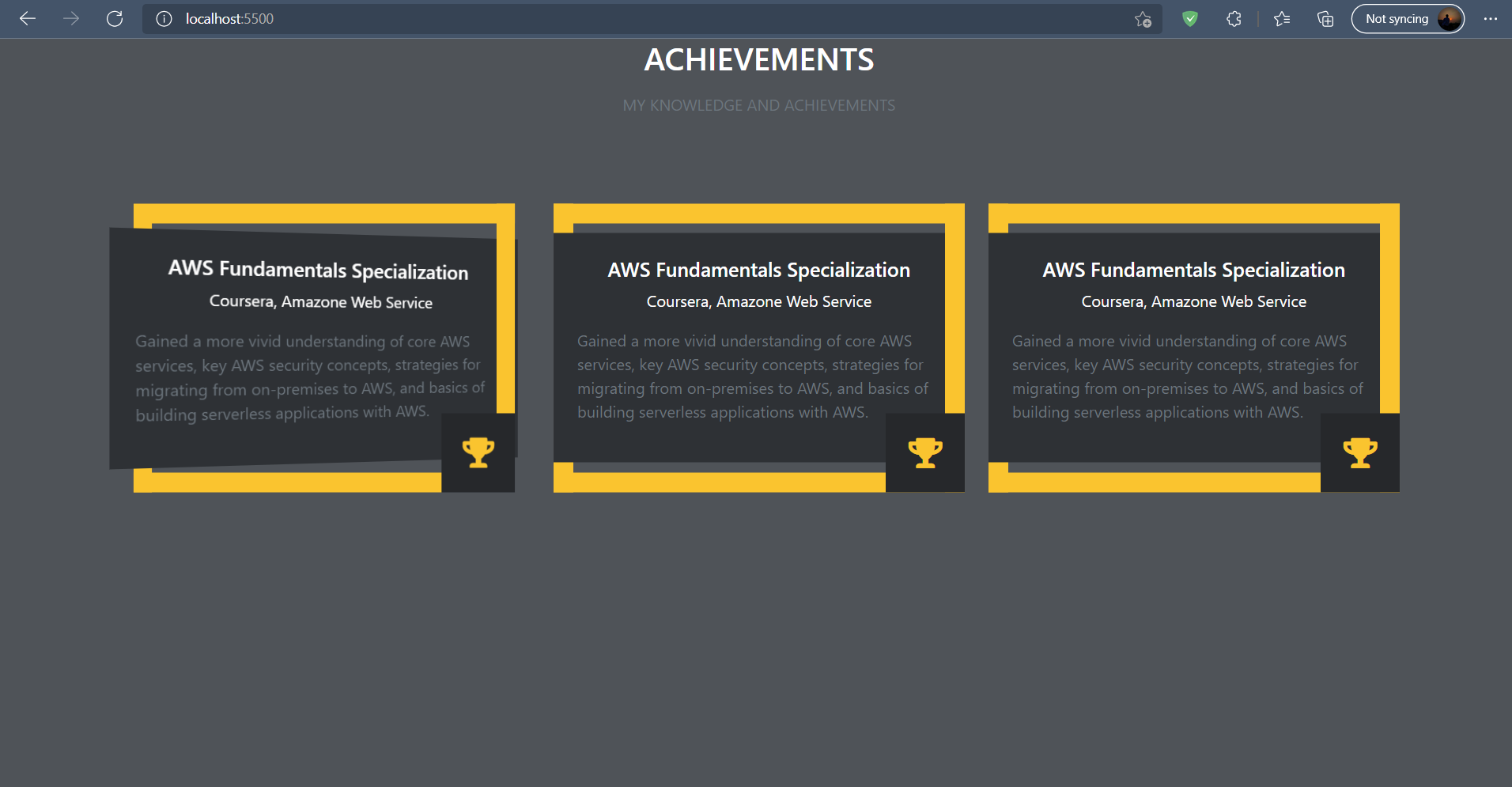Reload the localhost page
Viewport: 1512px width, 787px height.
(x=115, y=19)
